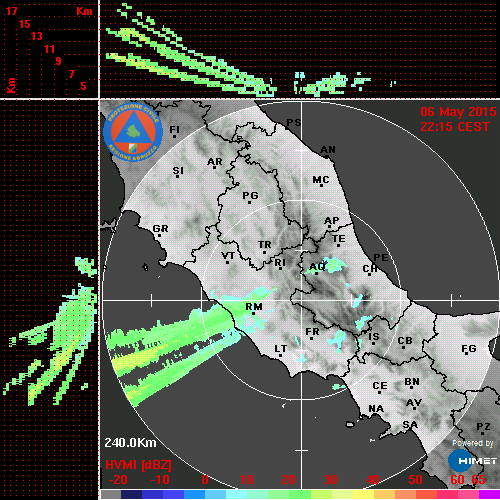This screenshot has width=500, height=500.
Task: Click the "17" altitude label
Action: tap(12, 11)
